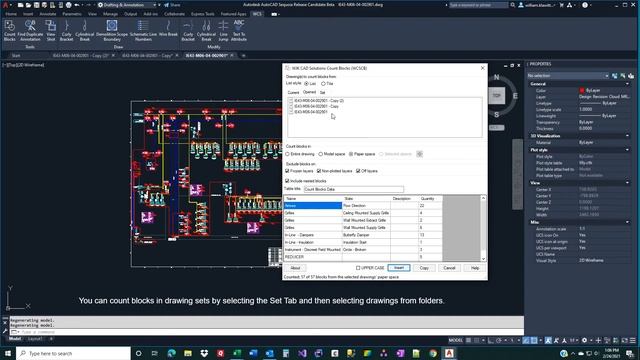The image size is (640, 360).
Task: Open the AutoCAD application menu logo
Action: [6, 5]
